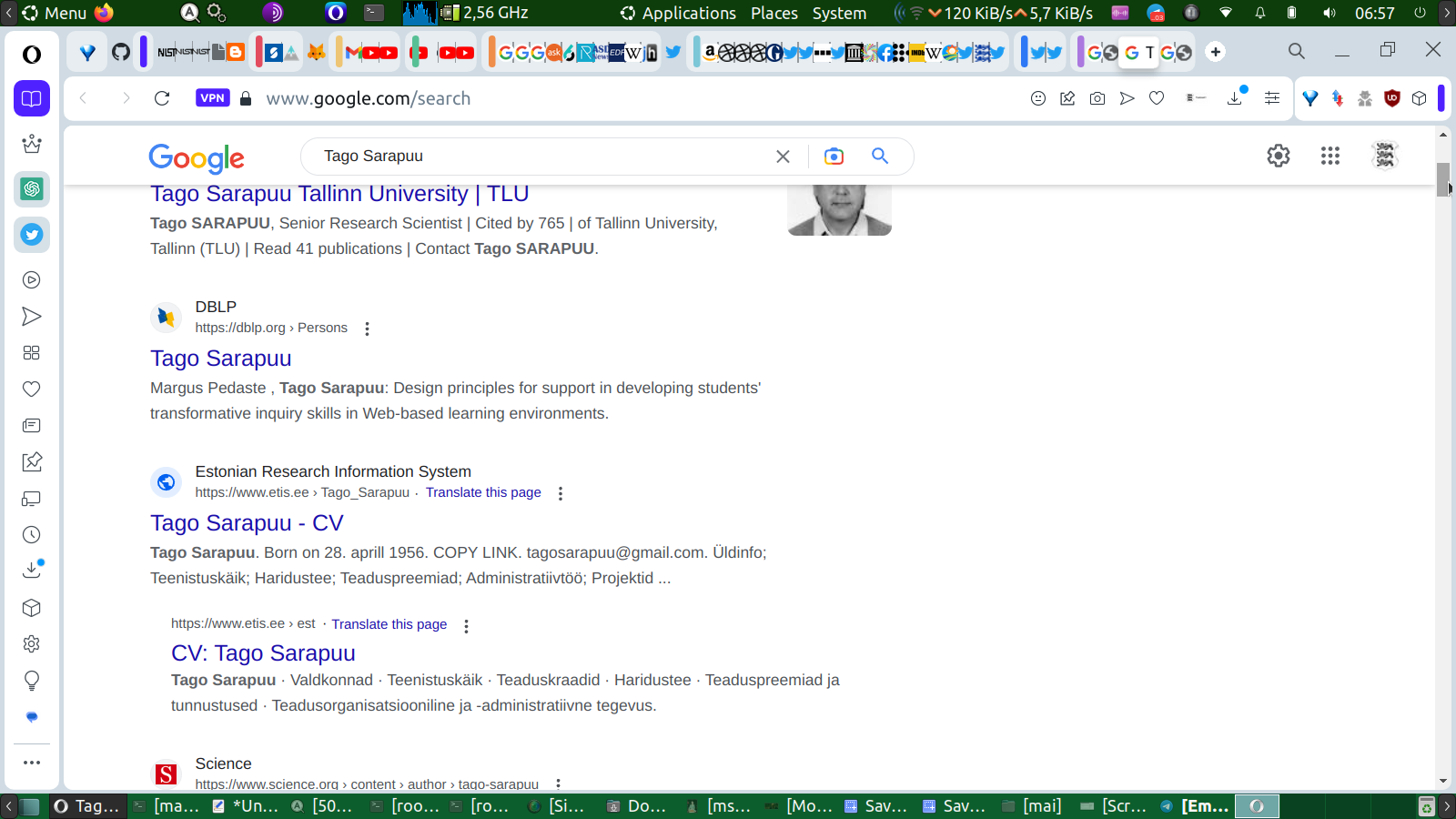Open more options for the DBLP result
The width and height of the screenshot is (1456, 819).
(x=367, y=329)
